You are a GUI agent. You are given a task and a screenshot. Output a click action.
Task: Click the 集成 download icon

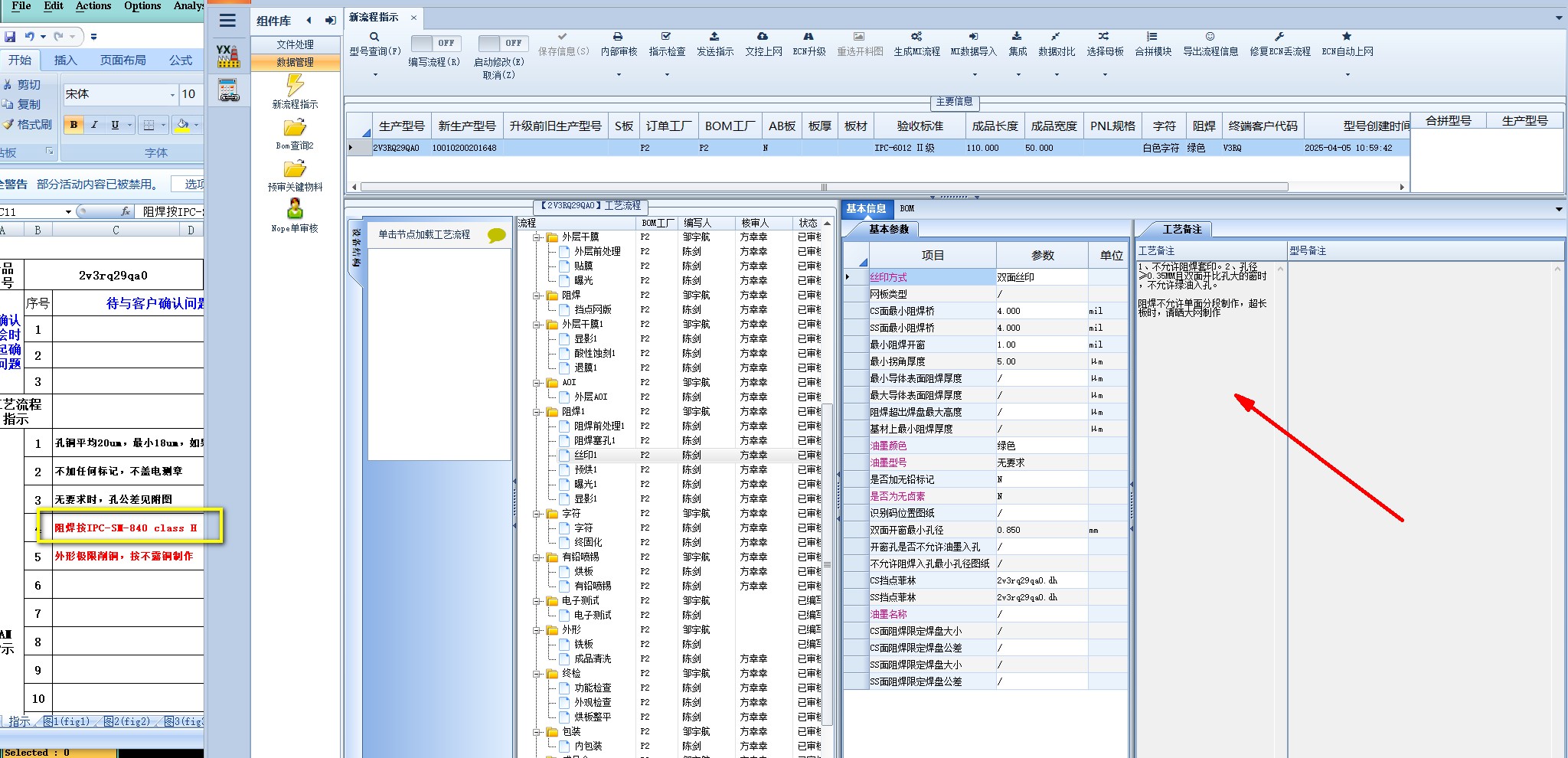point(1017,36)
